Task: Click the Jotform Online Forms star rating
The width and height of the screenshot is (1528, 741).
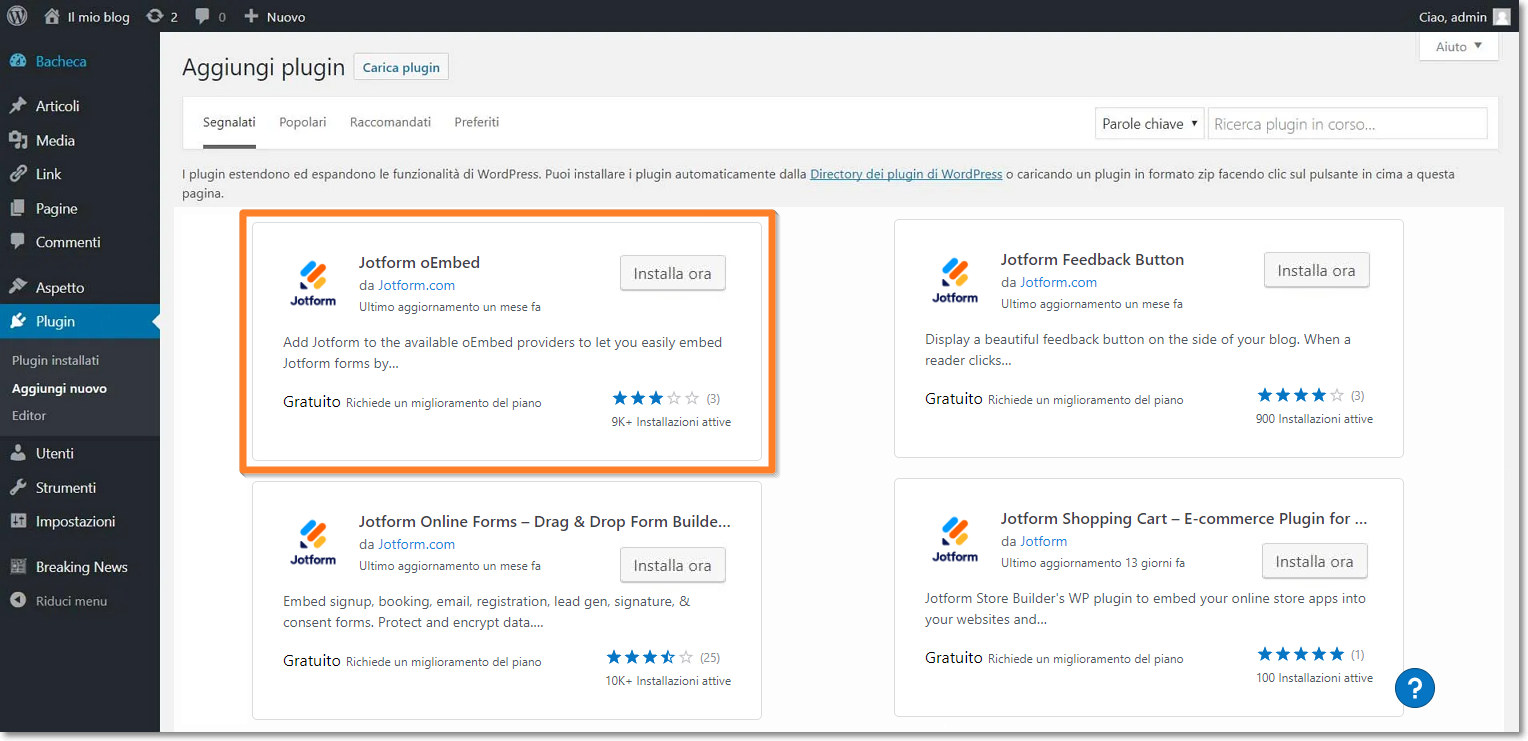Action: tap(650, 657)
